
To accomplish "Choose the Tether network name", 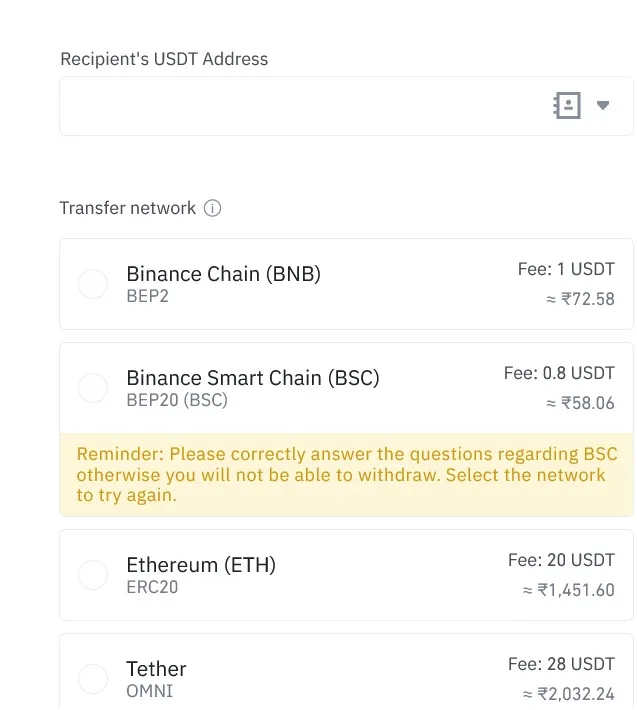I will coord(156,669).
